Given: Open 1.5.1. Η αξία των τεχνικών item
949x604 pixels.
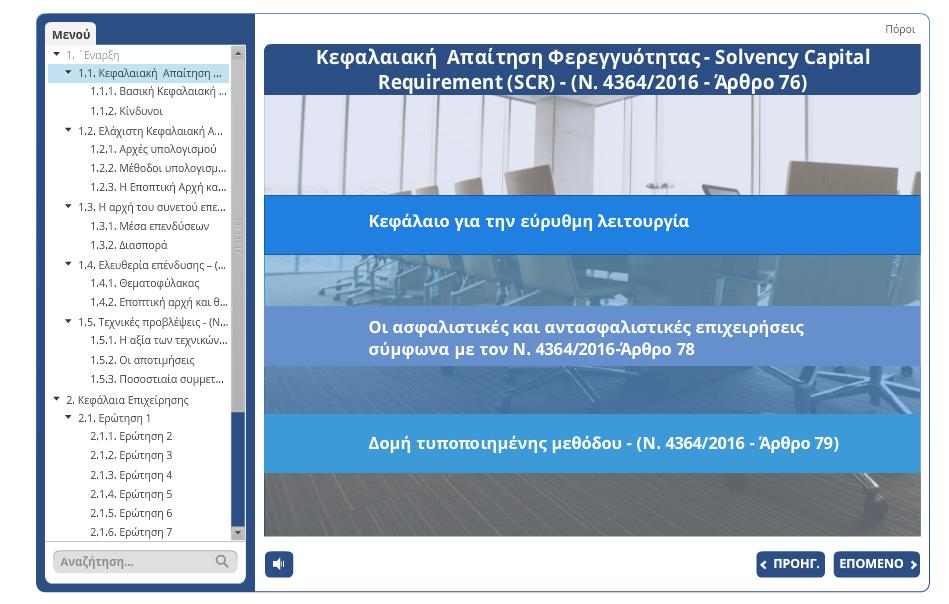Looking at the screenshot, I should [159, 340].
